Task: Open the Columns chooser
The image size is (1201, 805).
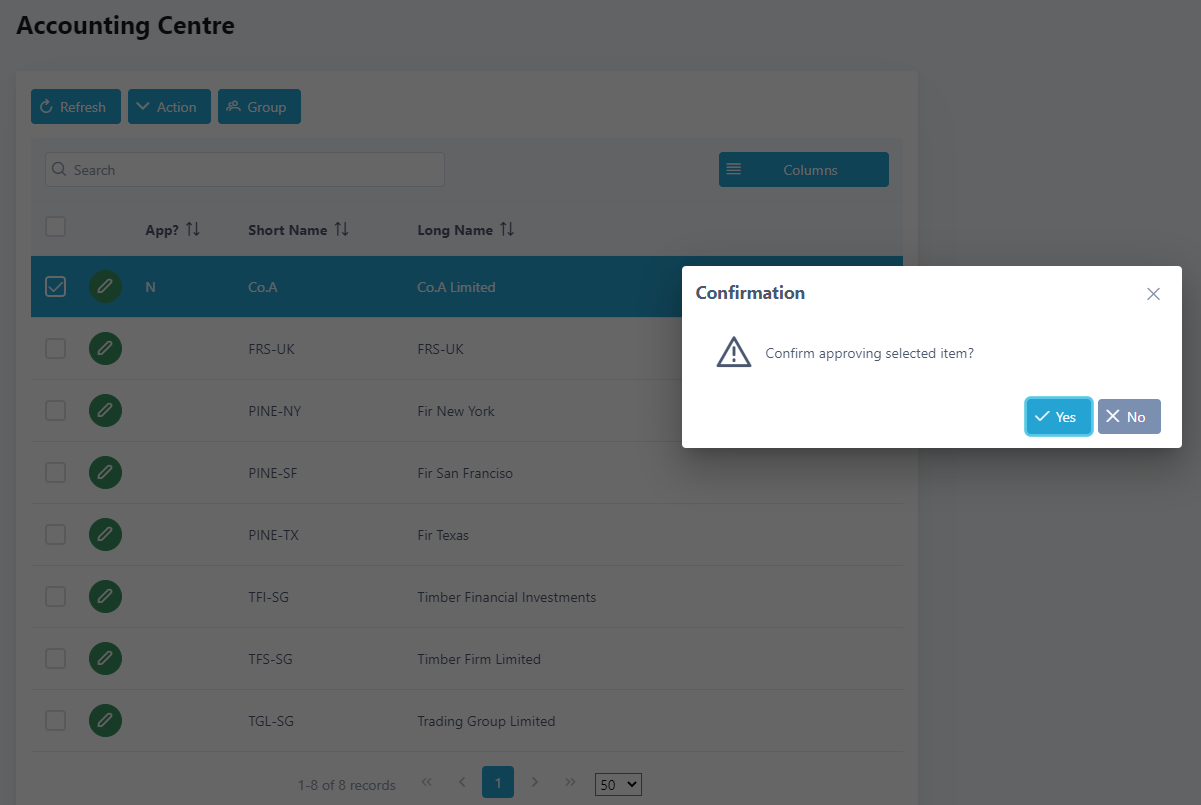Action: 803,170
